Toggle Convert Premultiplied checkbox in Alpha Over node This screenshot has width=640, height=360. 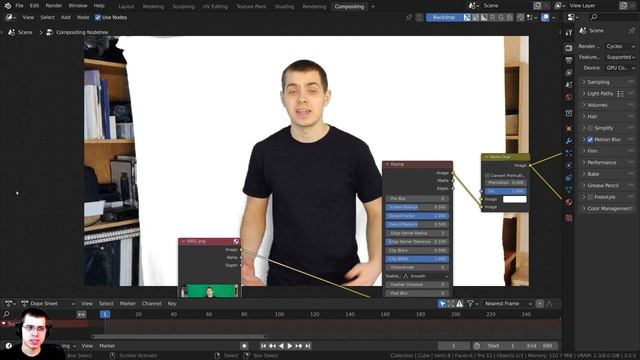(487, 176)
